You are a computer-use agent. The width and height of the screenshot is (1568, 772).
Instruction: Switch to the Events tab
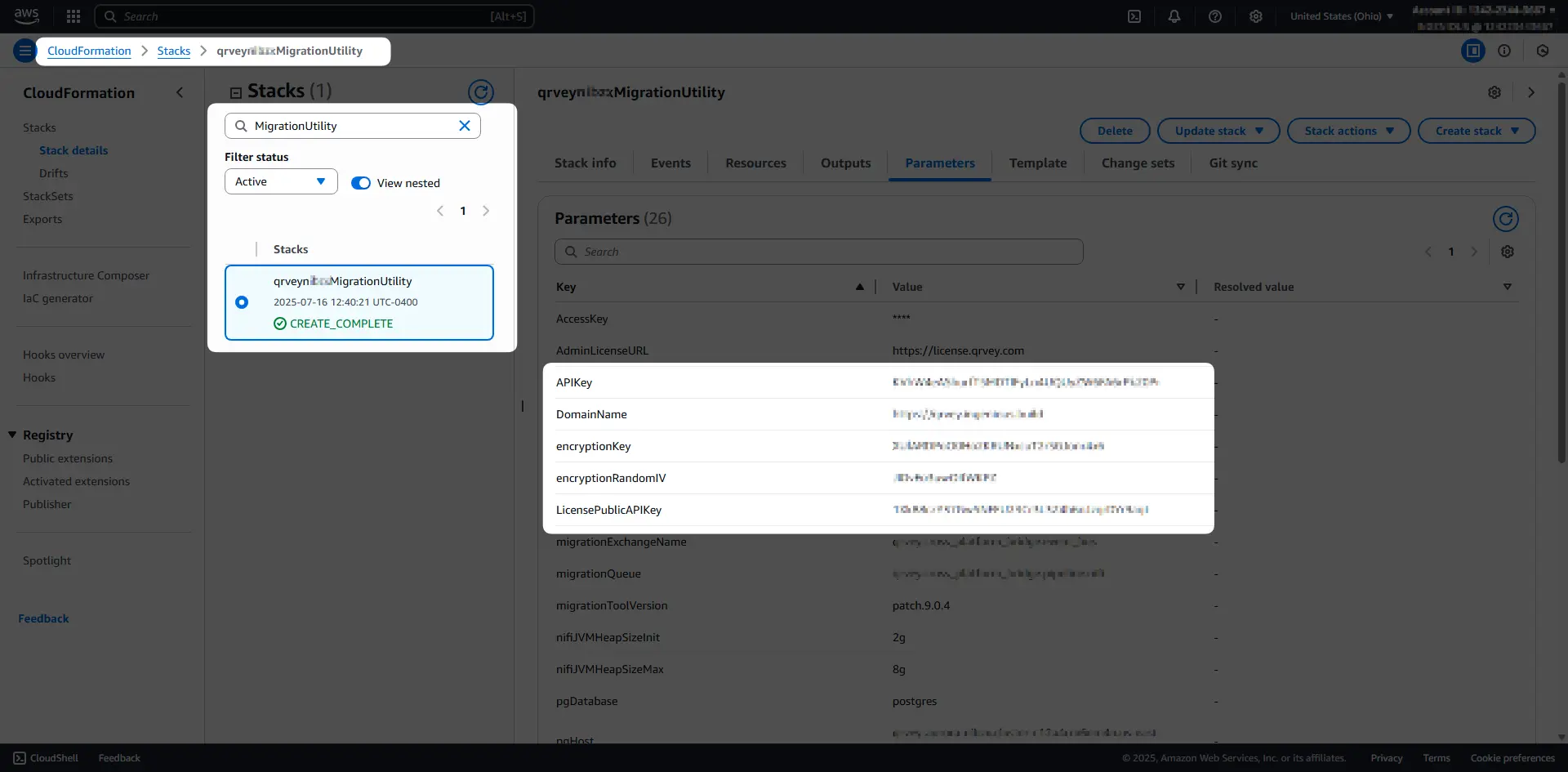[670, 163]
